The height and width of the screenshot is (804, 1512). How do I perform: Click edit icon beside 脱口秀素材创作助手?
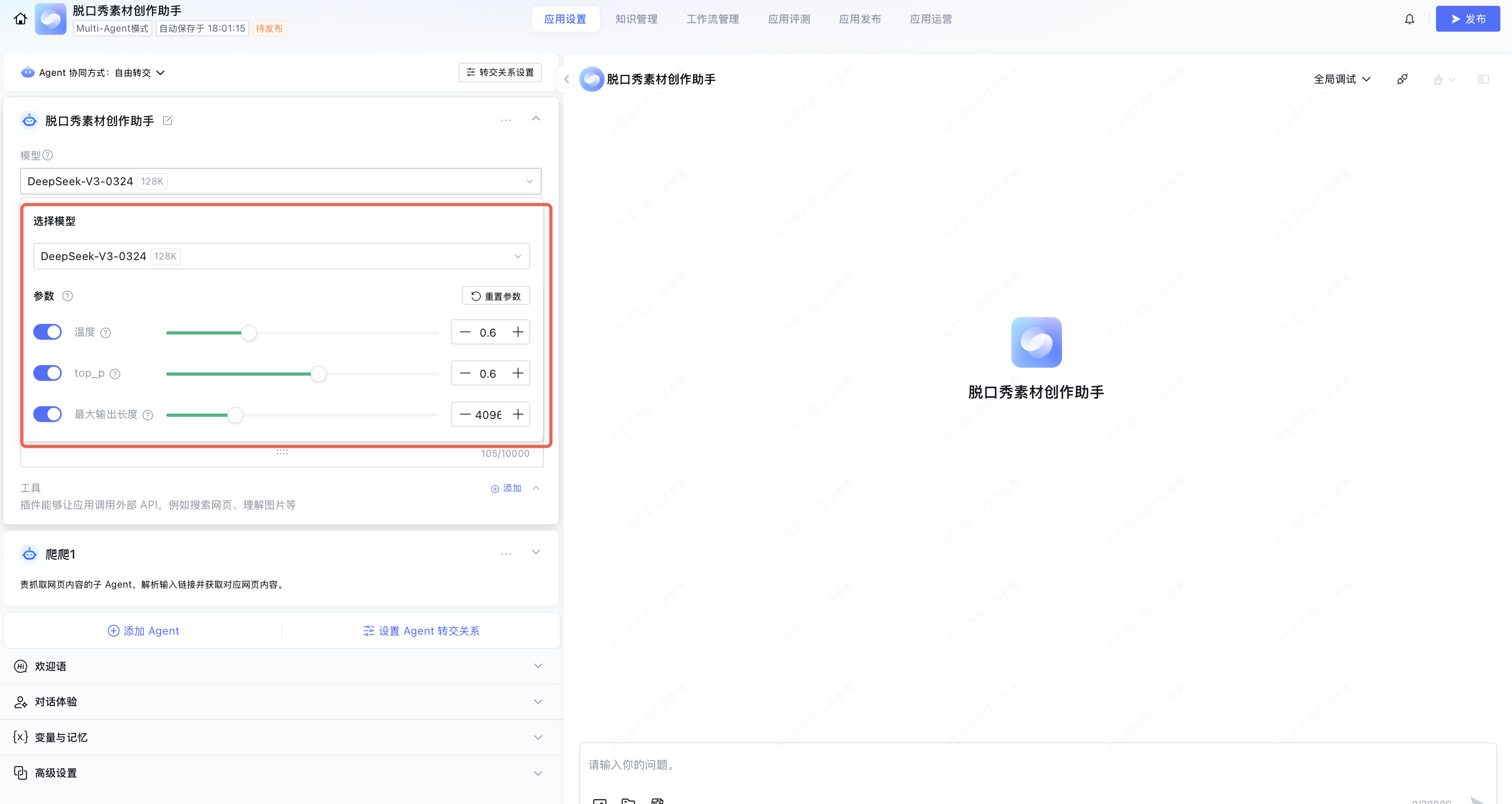click(x=167, y=120)
